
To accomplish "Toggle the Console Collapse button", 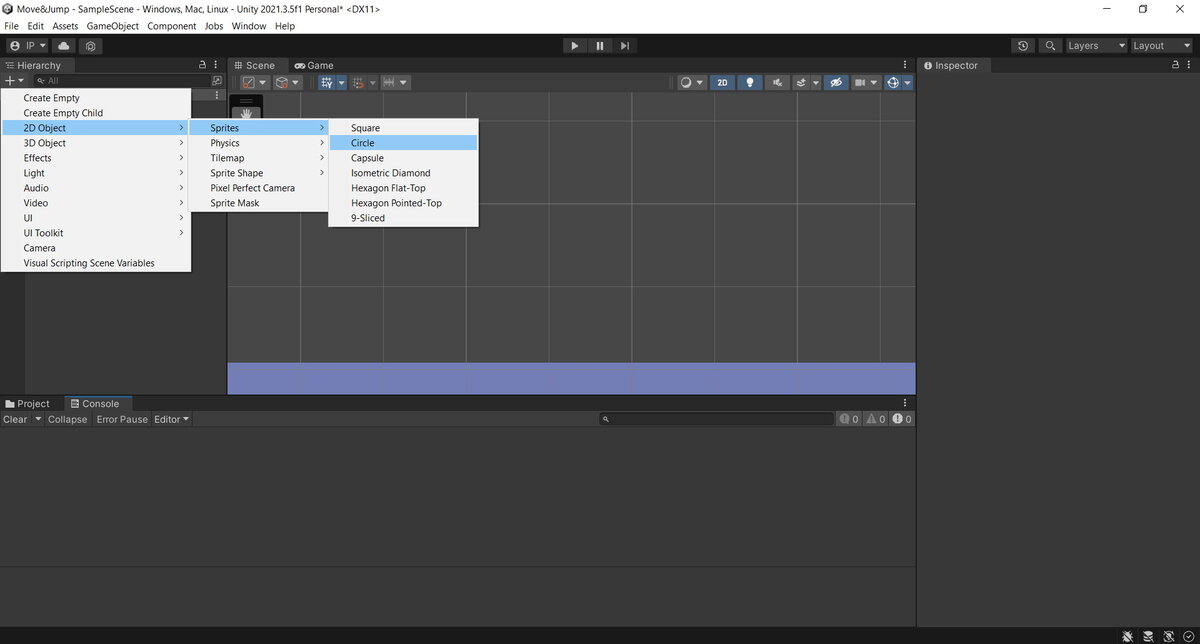I will pyautogui.click(x=68, y=419).
